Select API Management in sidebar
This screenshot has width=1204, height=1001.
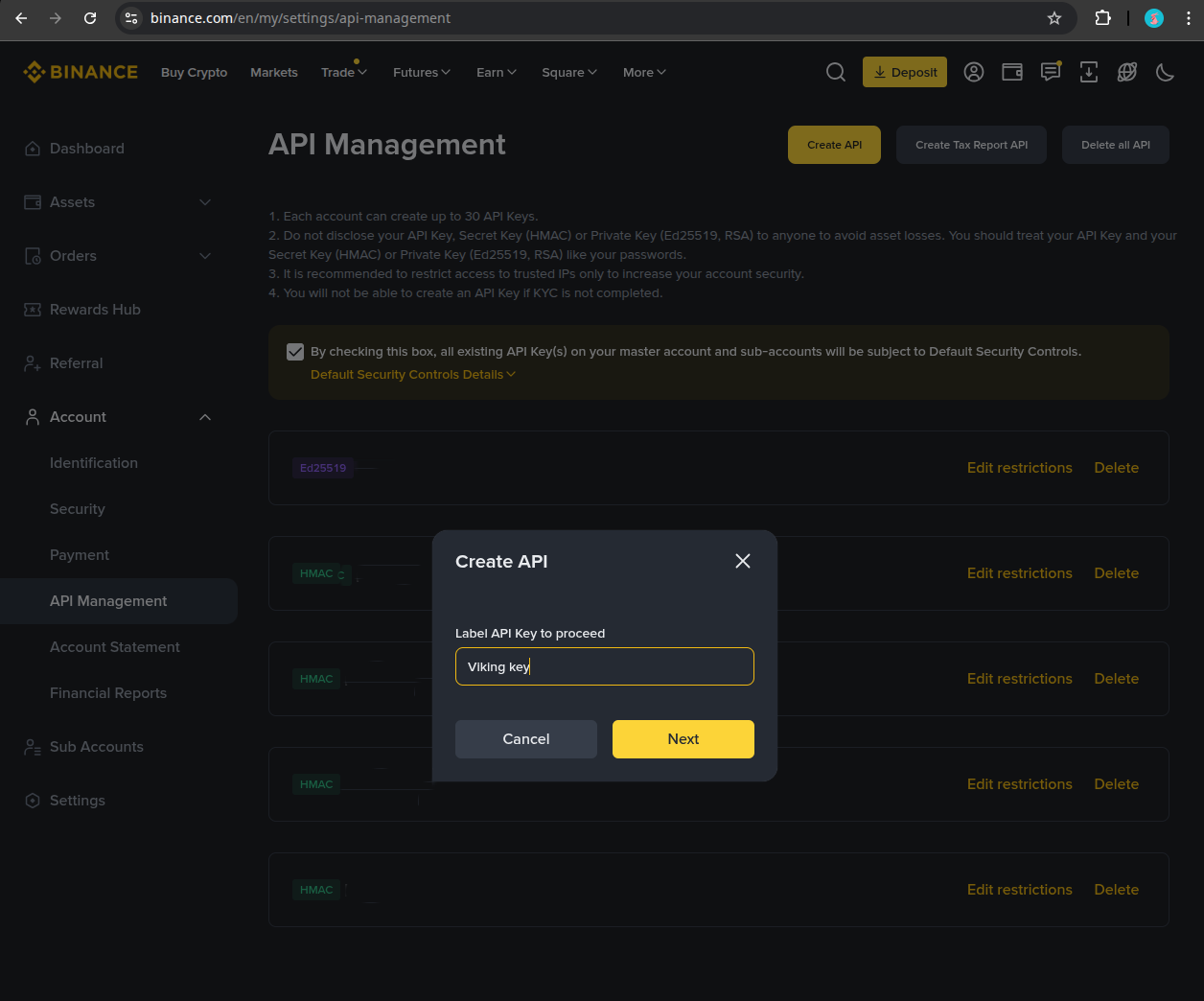tap(119, 601)
